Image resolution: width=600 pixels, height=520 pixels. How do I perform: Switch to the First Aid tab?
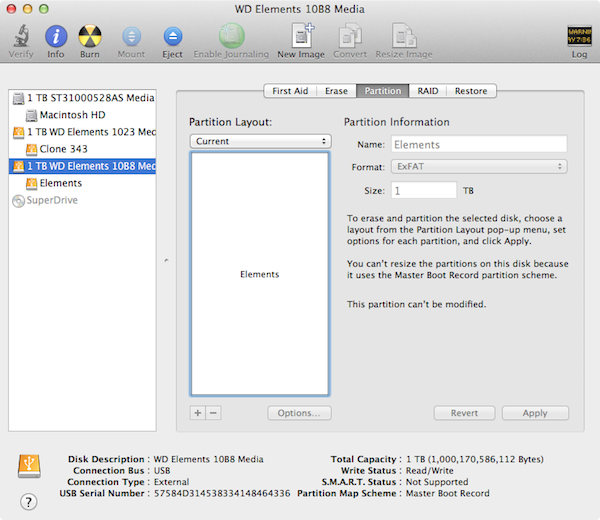(290, 91)
